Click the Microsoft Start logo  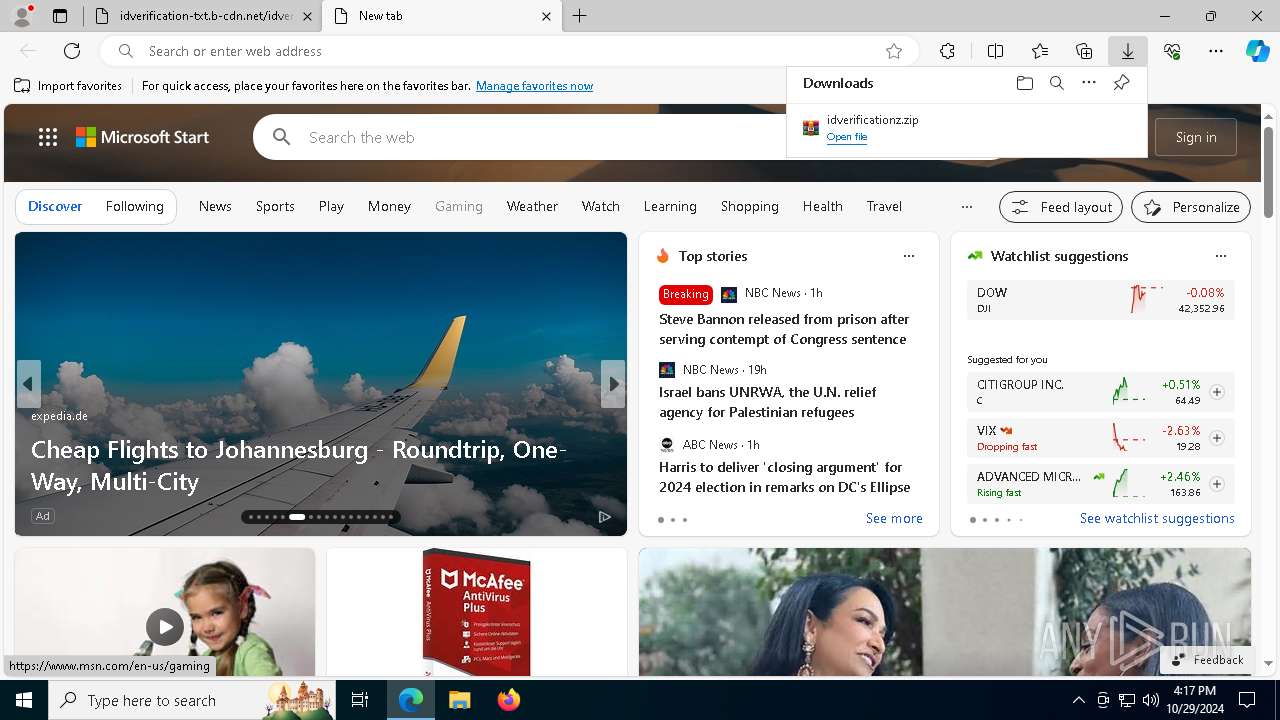(x=142, y=137)
